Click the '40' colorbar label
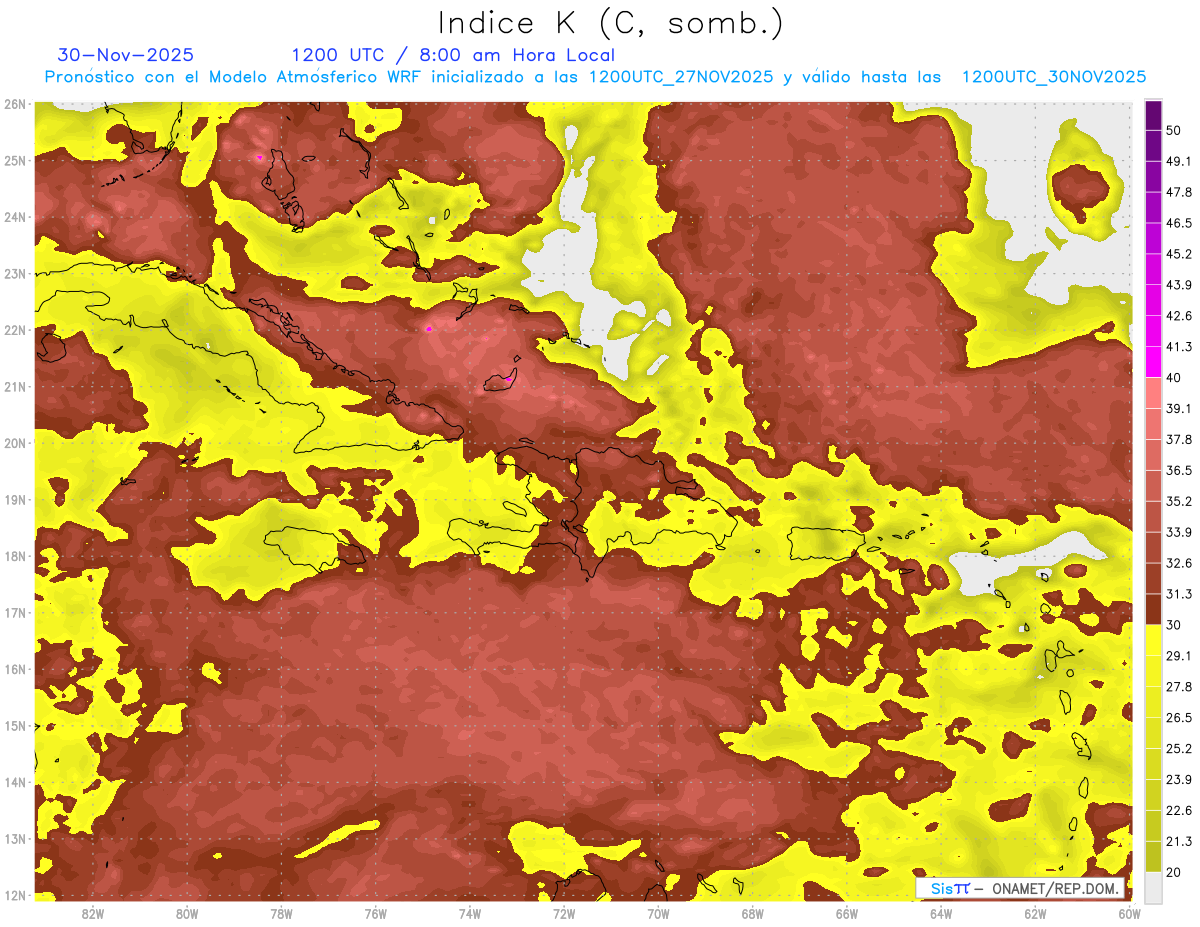The width and height of the screenshot is (1200, 927). 1173,377
